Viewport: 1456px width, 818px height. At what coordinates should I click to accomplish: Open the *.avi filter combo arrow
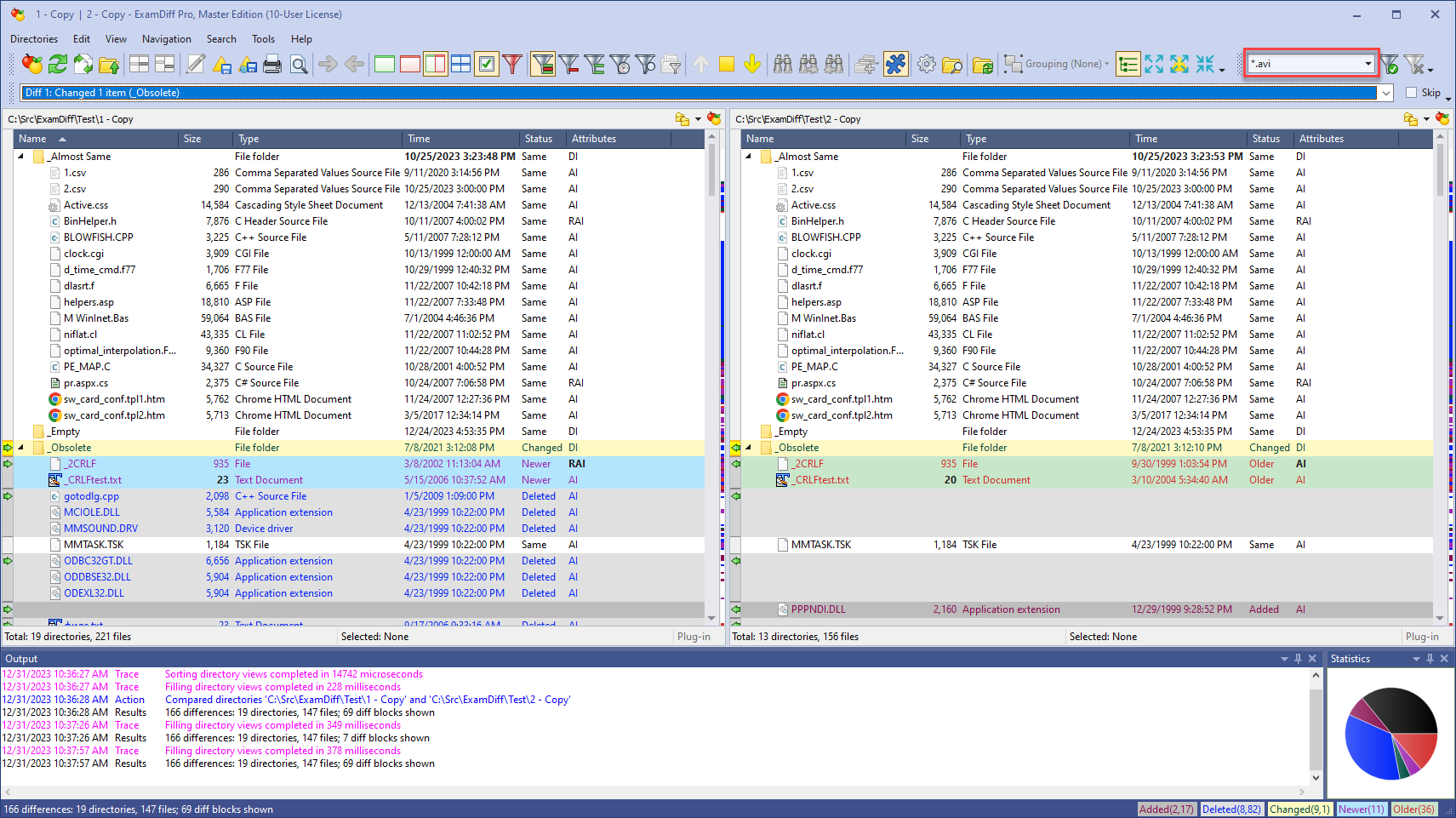point(1368,64)
